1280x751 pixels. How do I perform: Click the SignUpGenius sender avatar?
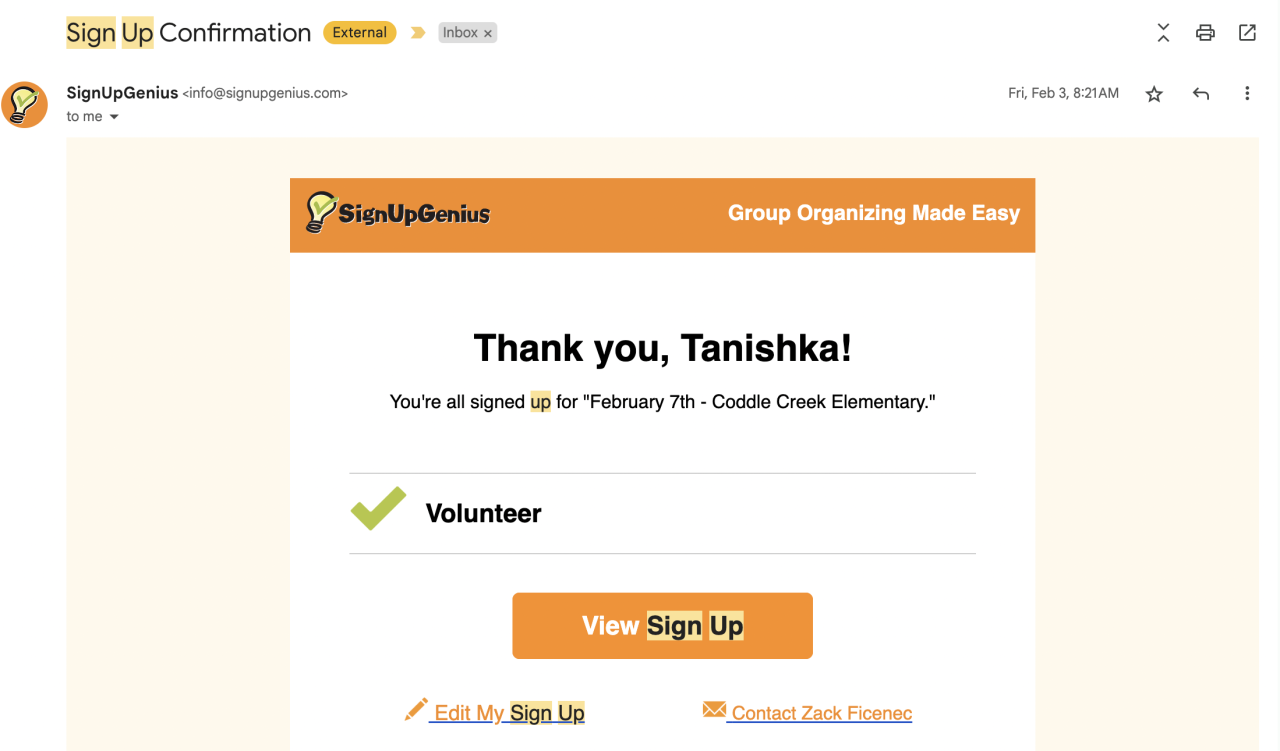pyautogui.click(x=24, y=104)
